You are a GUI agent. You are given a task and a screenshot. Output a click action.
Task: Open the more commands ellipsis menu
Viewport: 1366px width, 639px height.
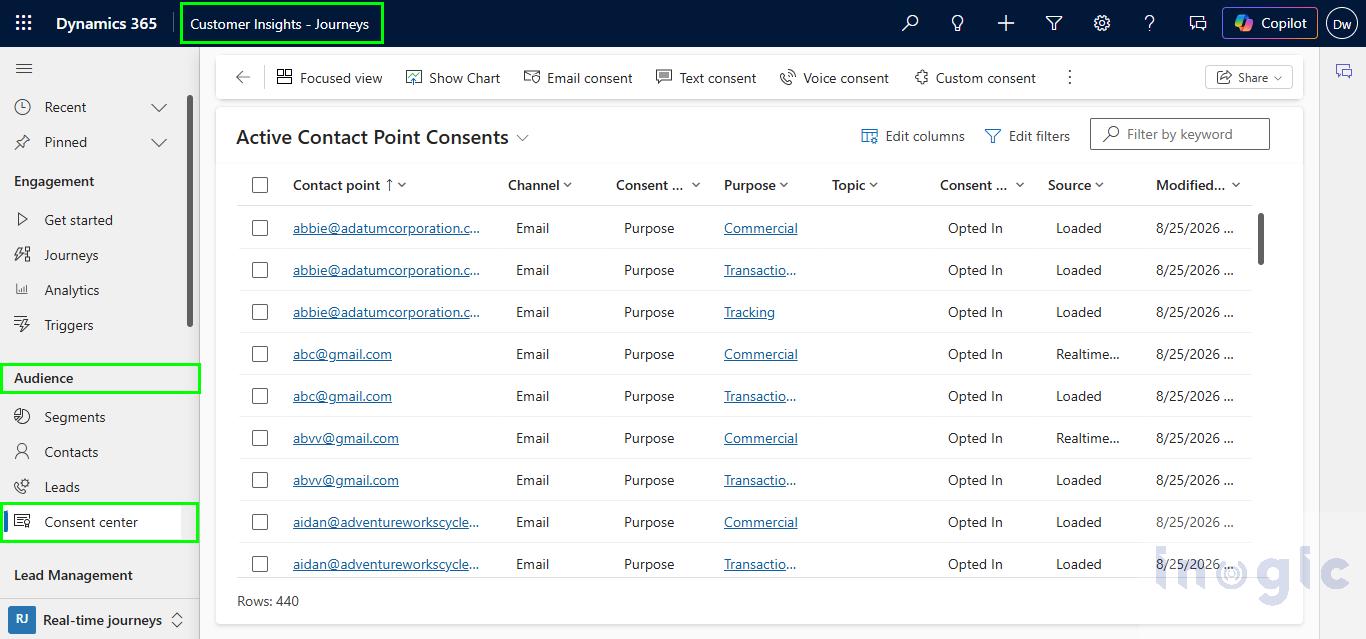pos(1070,77)
